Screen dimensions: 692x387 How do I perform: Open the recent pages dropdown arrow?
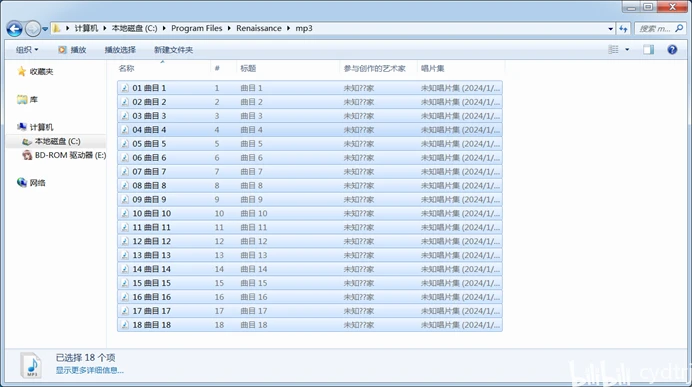point(45,29)
